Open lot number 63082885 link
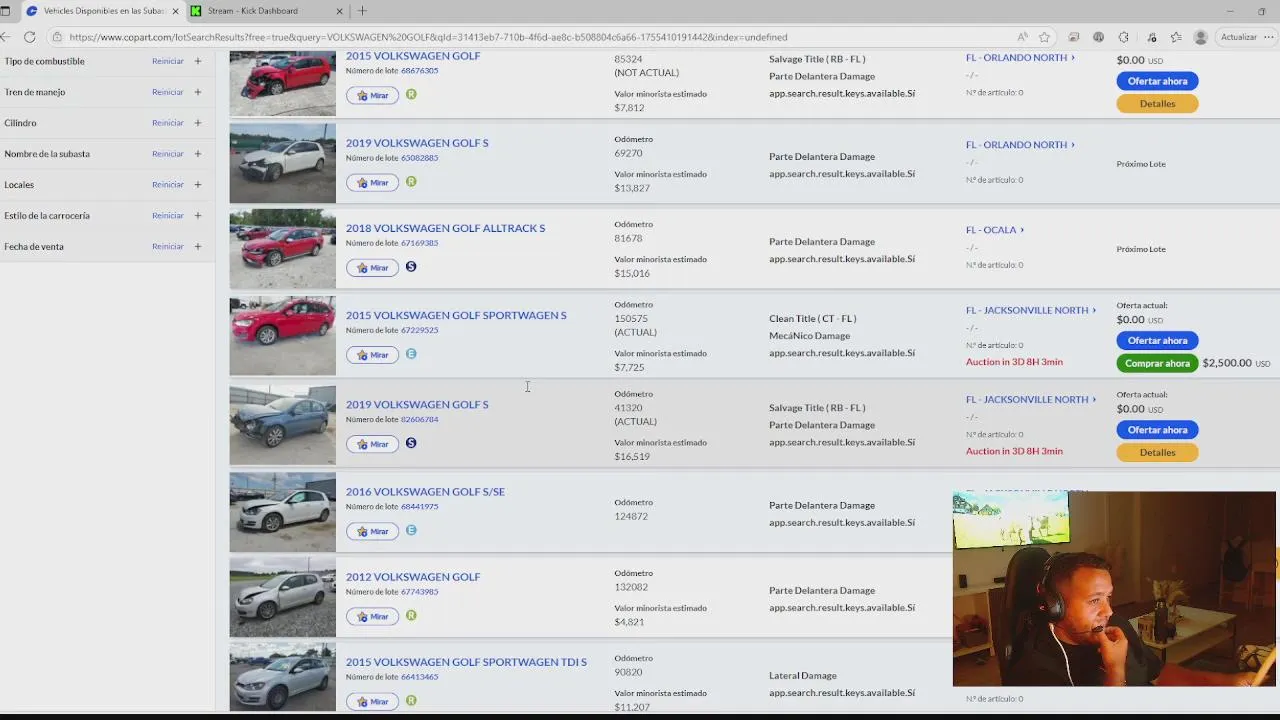Screen dimensions: 1280x720 pyautogui.click(x=419, y=158)
